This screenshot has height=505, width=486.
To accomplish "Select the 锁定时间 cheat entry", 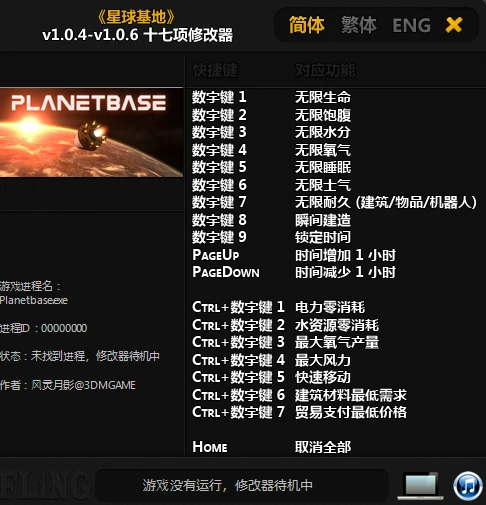I will coord(323,237).
